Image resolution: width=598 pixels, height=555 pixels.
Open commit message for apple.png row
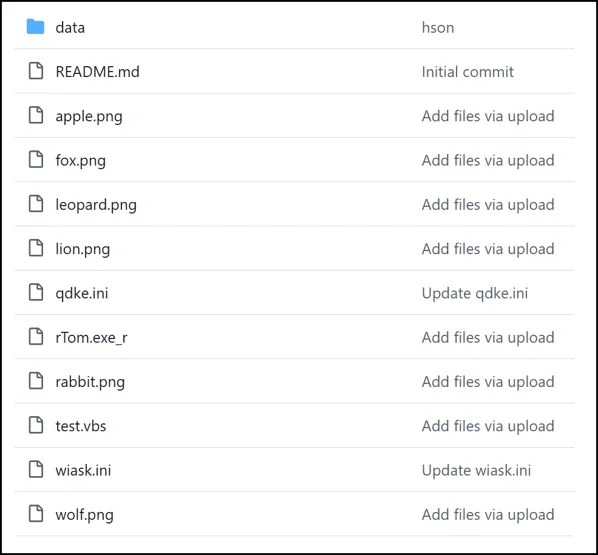tap(488, 116)
